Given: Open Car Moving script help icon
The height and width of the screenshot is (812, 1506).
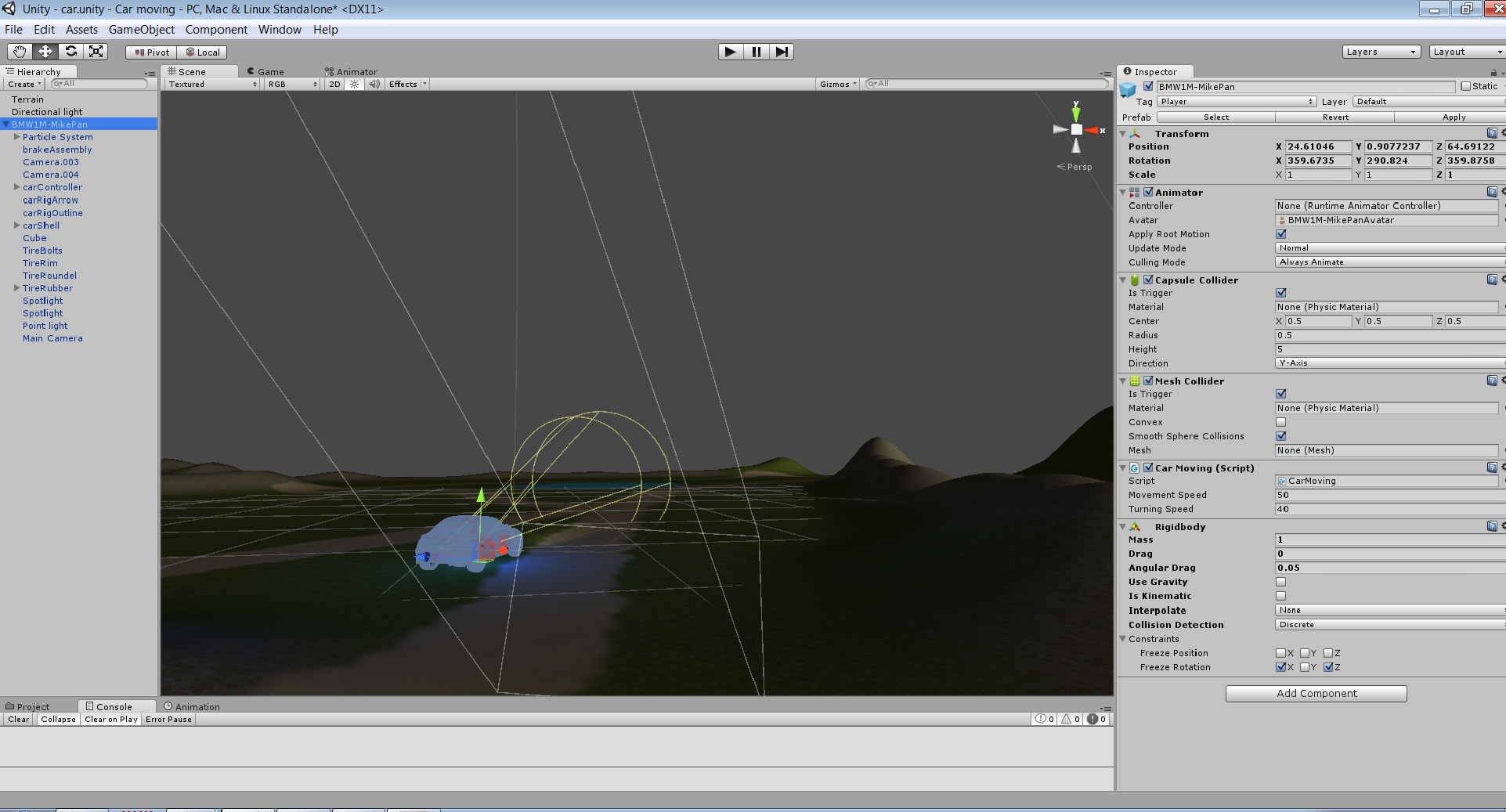Looking at the screenshot, I should [x=1491, y=467].
